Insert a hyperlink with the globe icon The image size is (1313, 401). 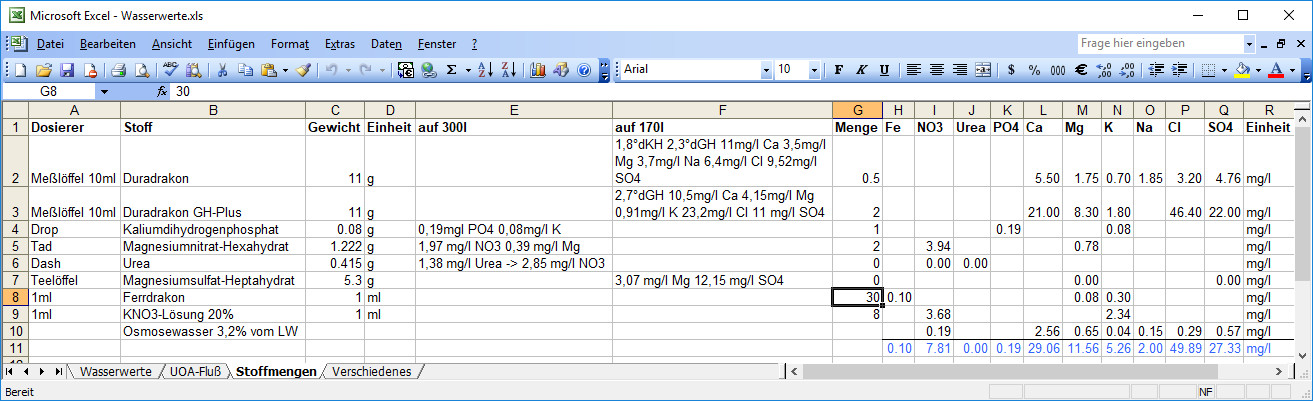[x=429, y=70]
